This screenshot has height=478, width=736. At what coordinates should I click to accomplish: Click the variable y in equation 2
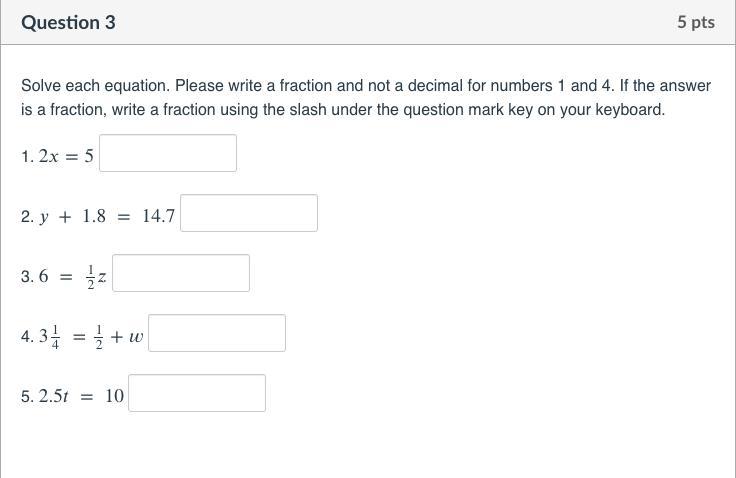point(44,216)
